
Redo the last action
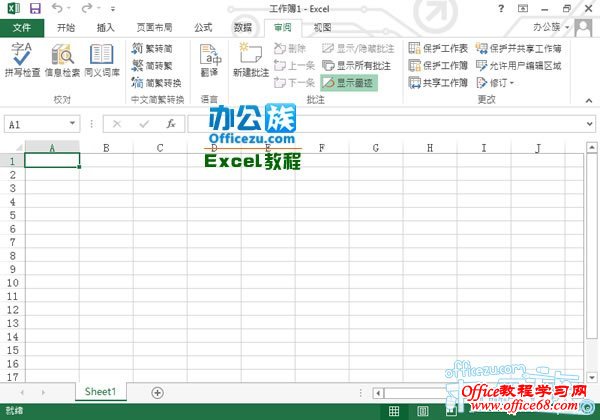point(87,8)
